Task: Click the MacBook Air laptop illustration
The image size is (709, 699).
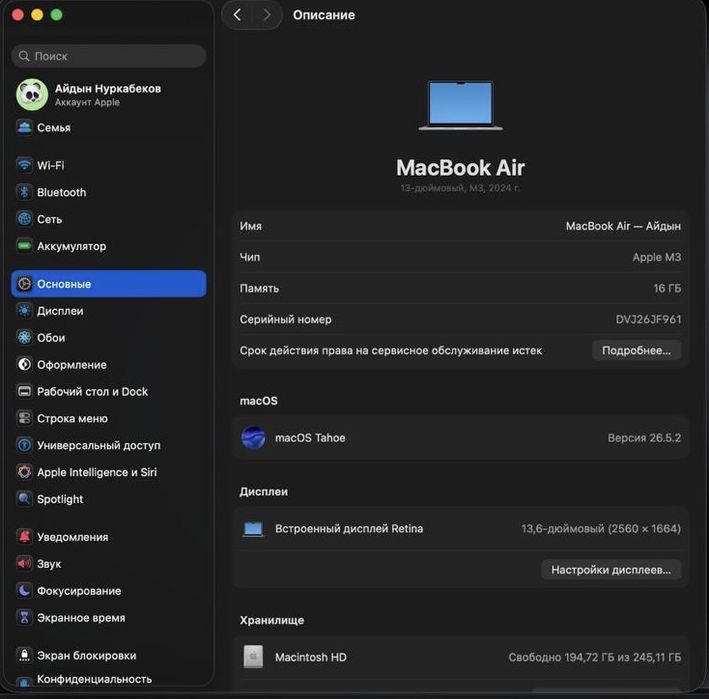Action: [x=460, y=106]
